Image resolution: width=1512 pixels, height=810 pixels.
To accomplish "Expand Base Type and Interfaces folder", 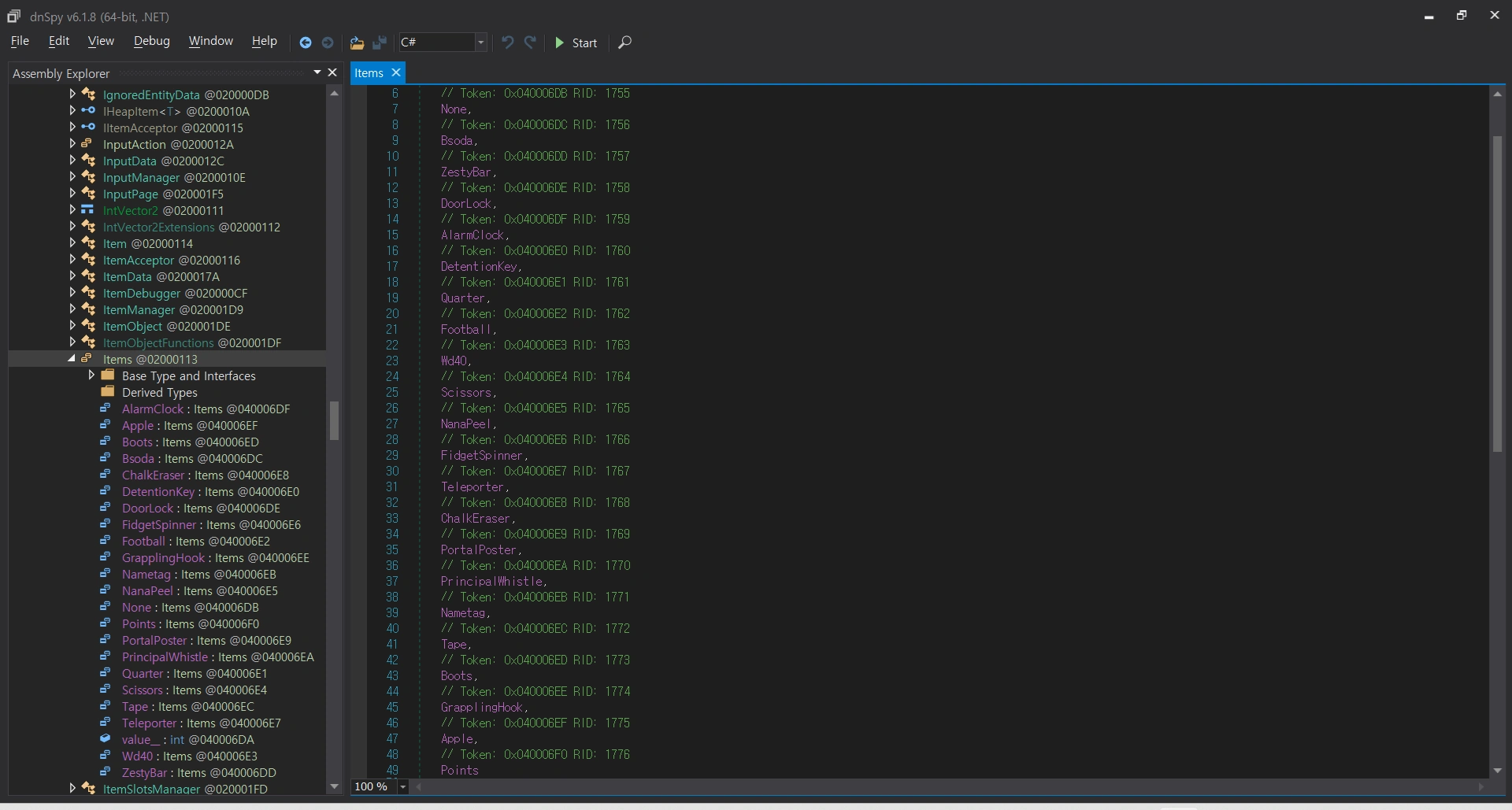I will coord(91,375).
